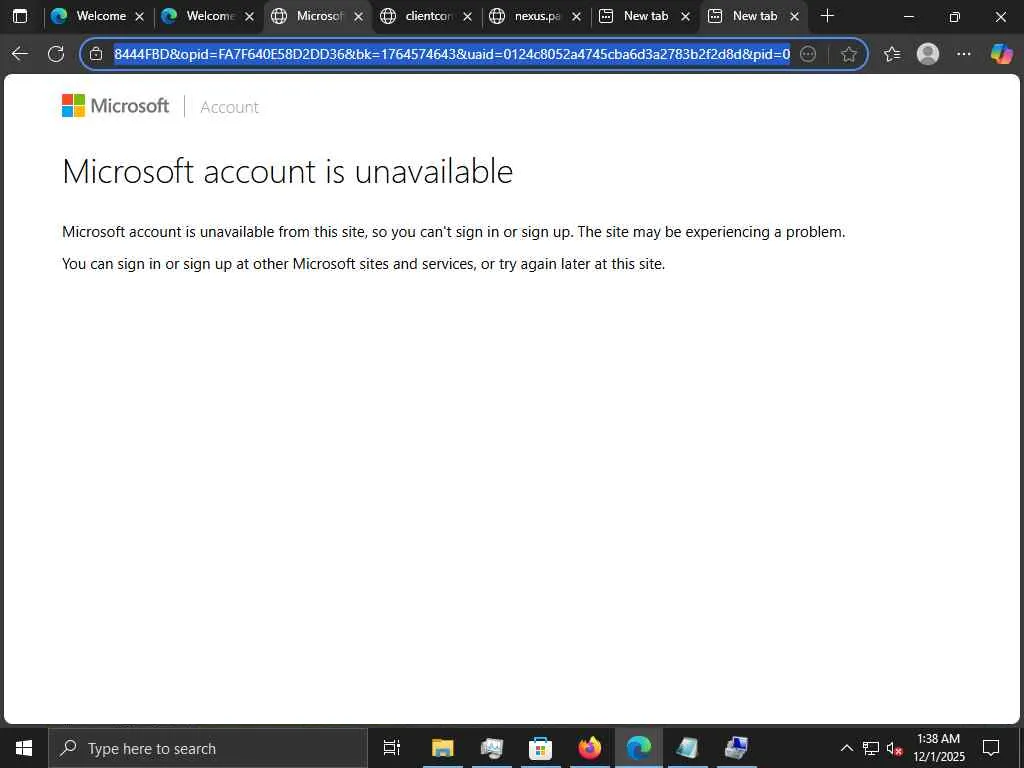Open the Account link in header
1024x768 pixels.
[229, 107]
